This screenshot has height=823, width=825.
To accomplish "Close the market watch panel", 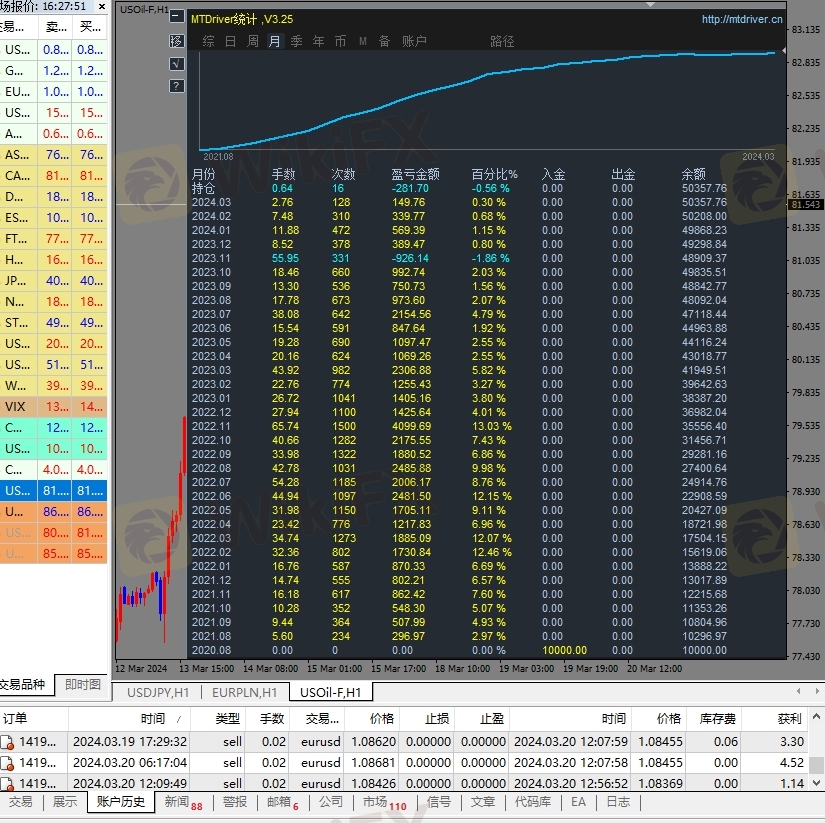I will pos(102,6).
